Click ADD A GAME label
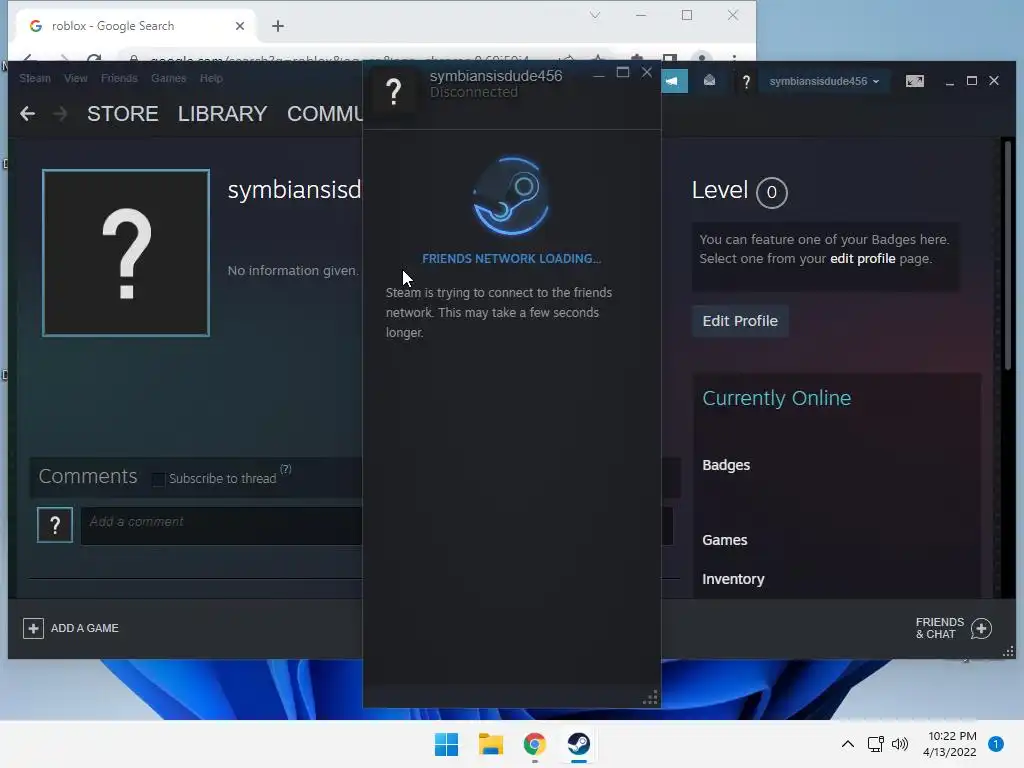The image size is (1024, 768). pos(85,628)
